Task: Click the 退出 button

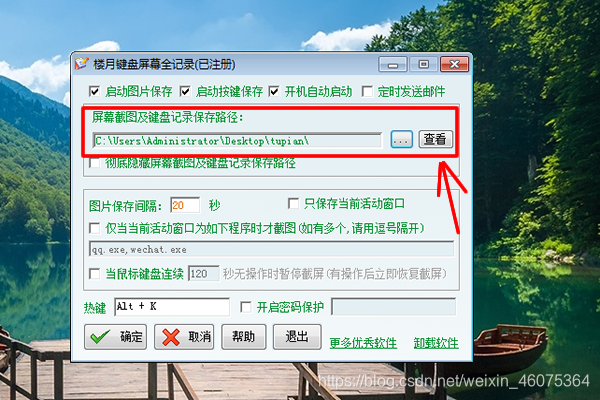Action: [297, 337]
